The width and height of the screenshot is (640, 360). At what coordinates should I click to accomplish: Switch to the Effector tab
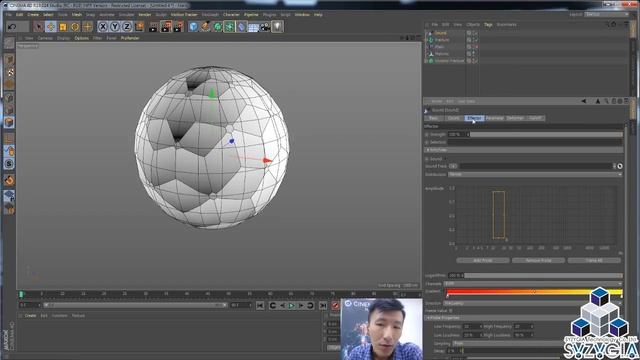(x=474, y=118)
